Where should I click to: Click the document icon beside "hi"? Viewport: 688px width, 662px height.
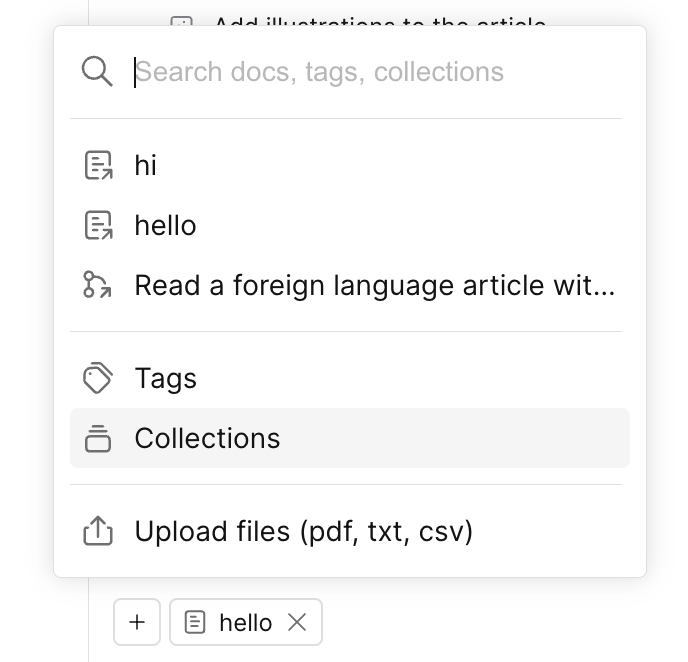pyautogui.click(x=97, y=165)
